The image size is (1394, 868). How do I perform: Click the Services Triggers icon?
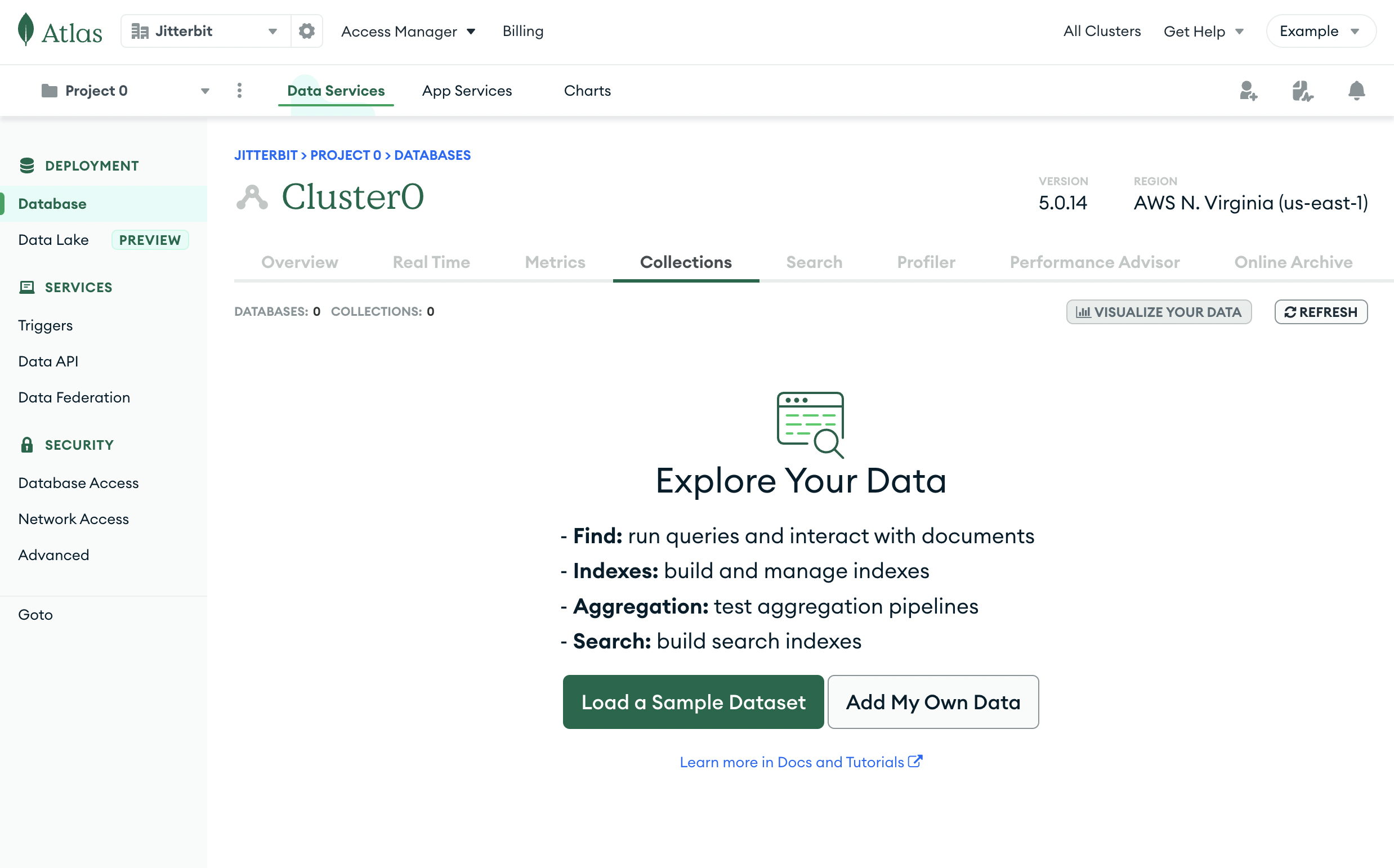45,325
